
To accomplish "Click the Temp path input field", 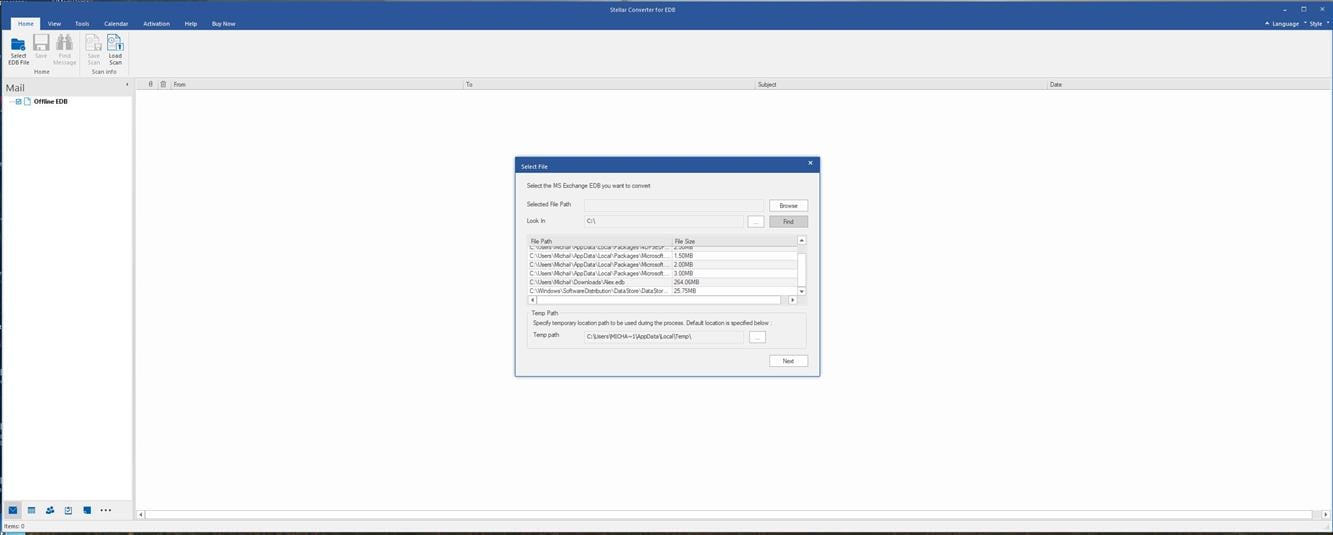I will (664, 337).
